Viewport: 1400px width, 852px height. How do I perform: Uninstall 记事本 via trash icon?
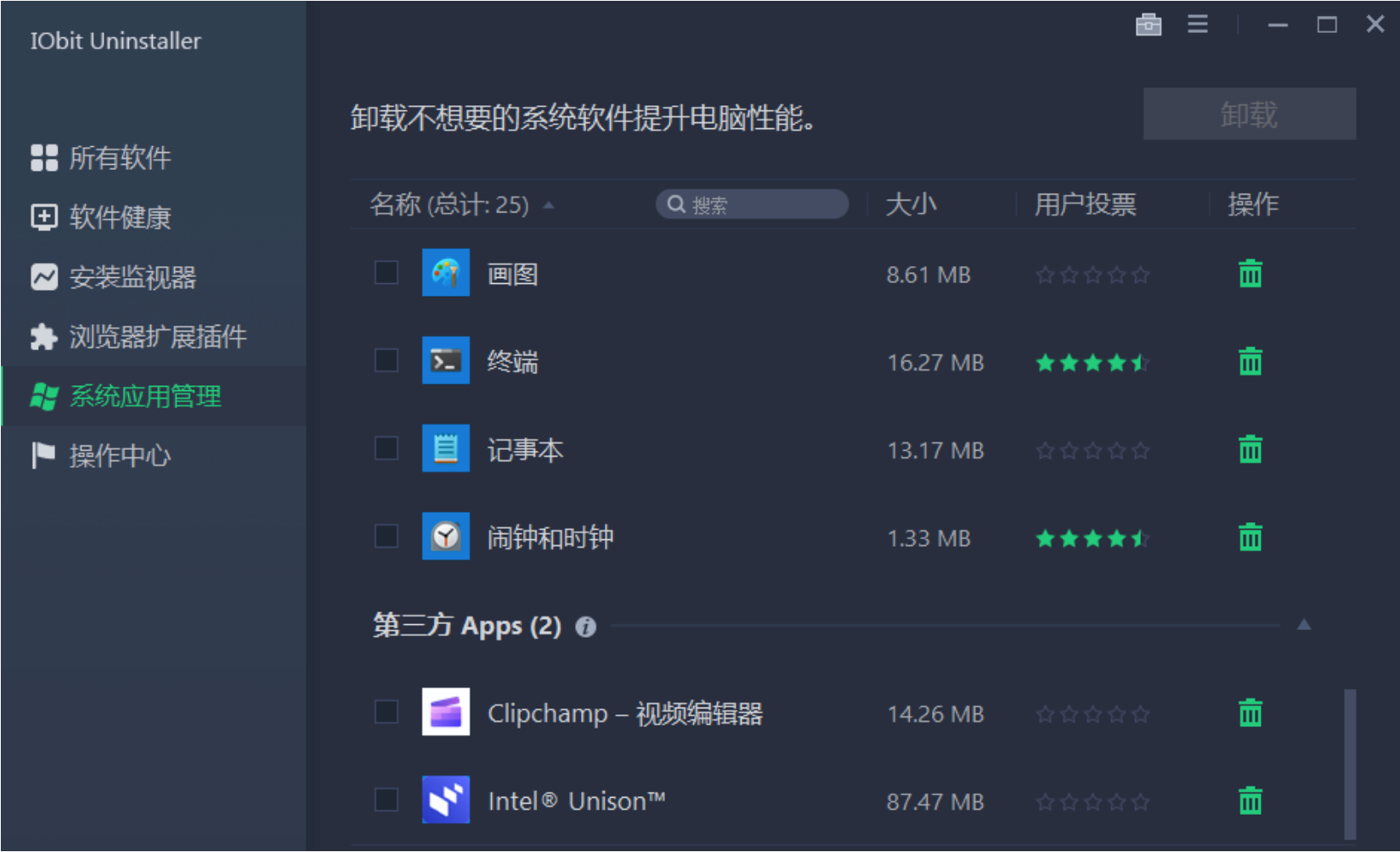click(1250, 449)
